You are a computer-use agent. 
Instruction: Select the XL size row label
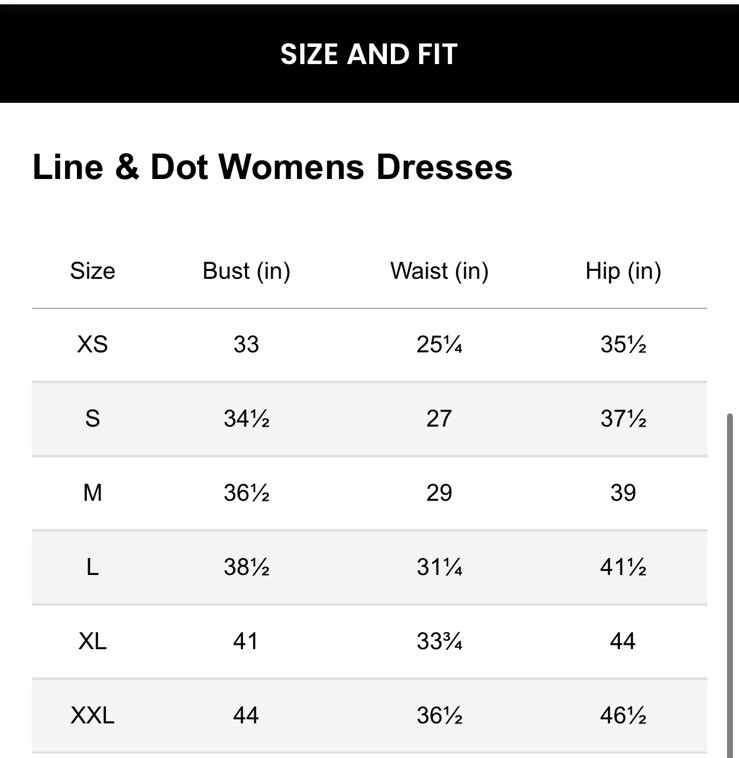pos(92,641)
